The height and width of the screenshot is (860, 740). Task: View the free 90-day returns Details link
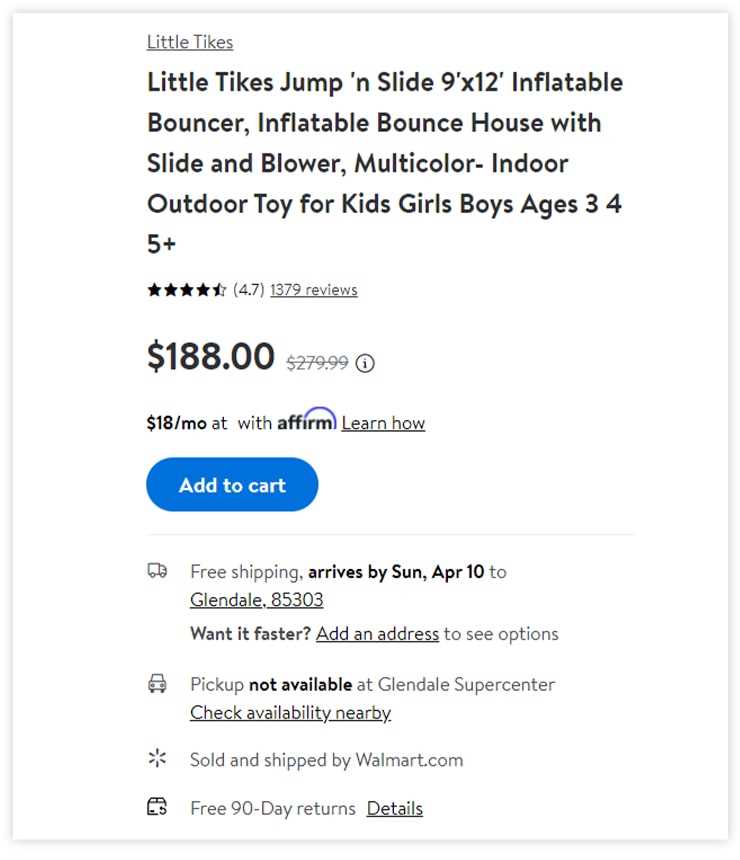(x=394, y=808)
